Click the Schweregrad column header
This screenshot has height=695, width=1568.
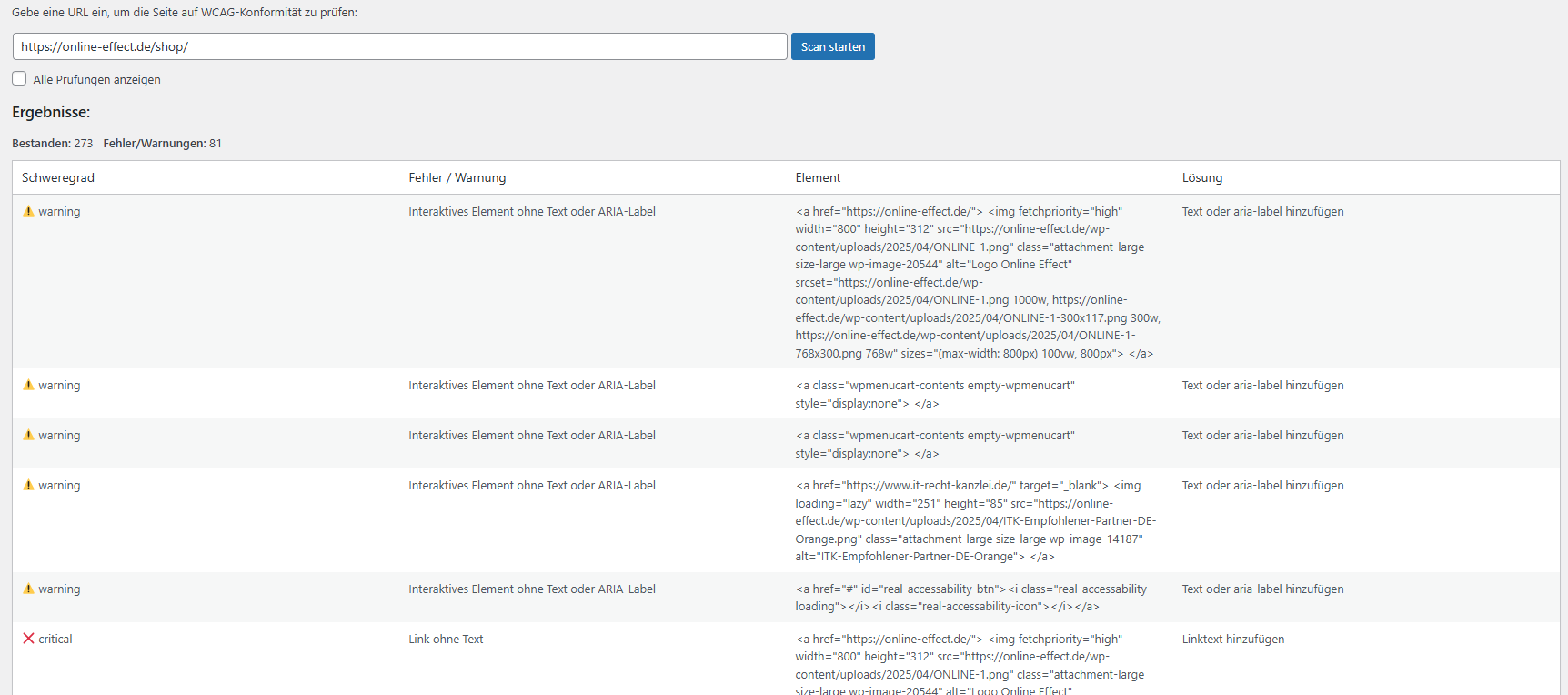58,177
